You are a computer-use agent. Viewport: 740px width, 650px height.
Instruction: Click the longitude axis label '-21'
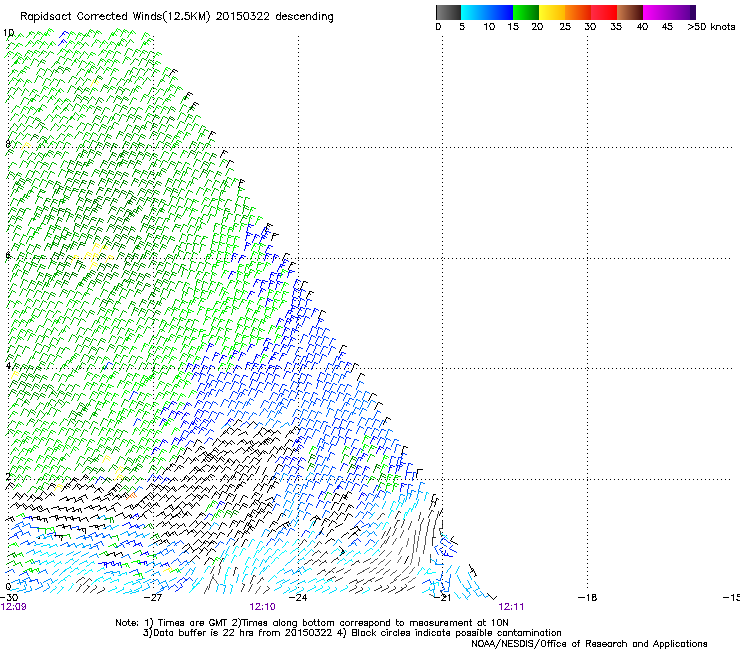point(443,598)
